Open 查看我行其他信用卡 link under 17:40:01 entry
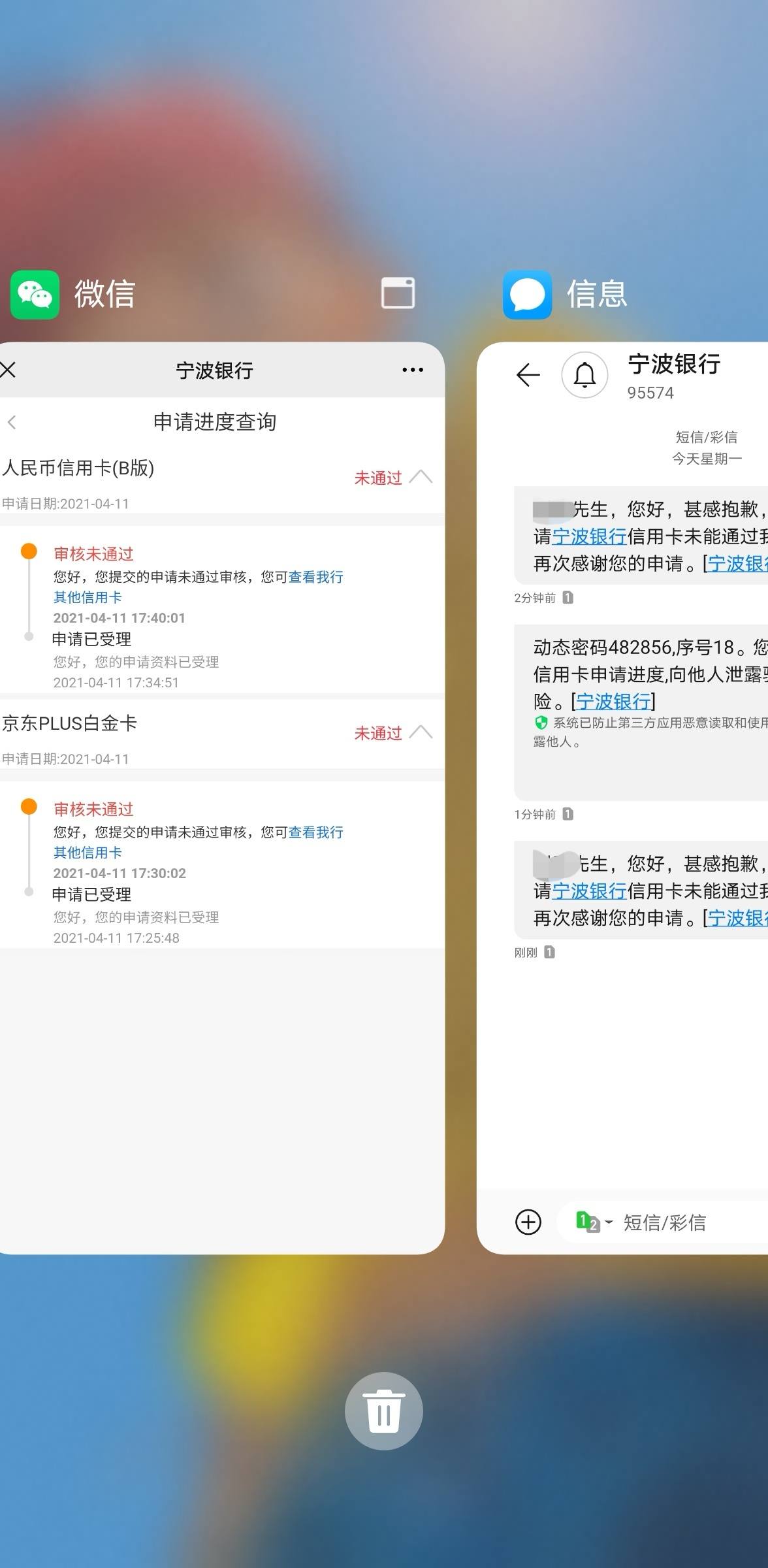 [199, 587]
